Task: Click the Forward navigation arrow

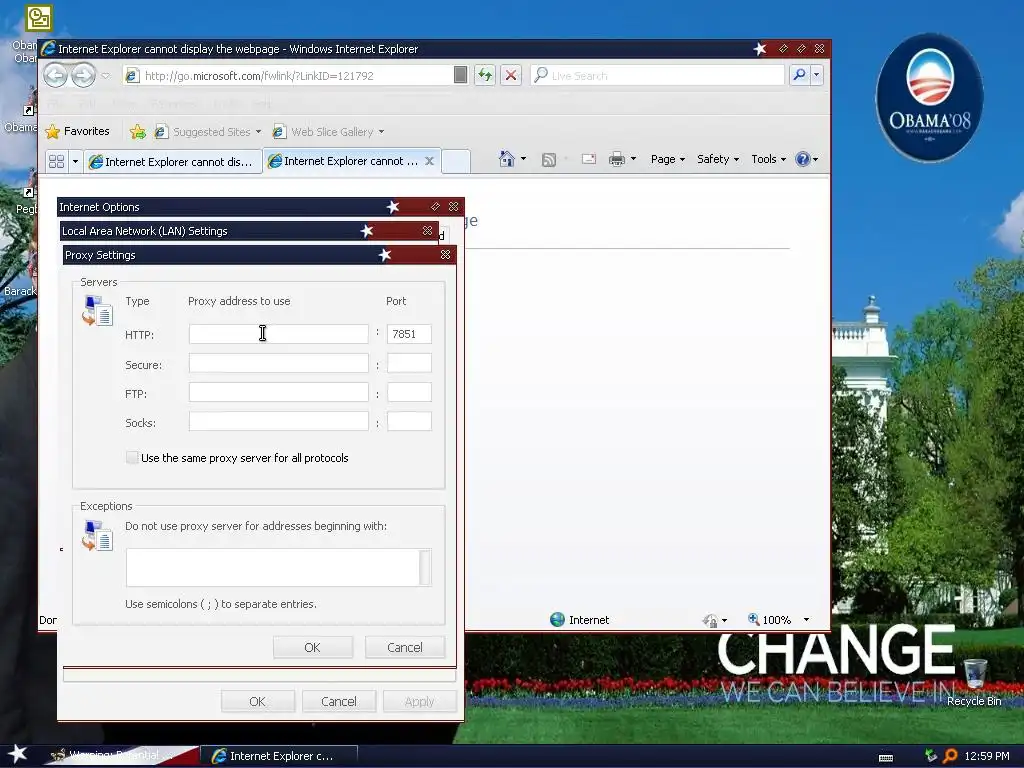Action: (x=83, y=76)
